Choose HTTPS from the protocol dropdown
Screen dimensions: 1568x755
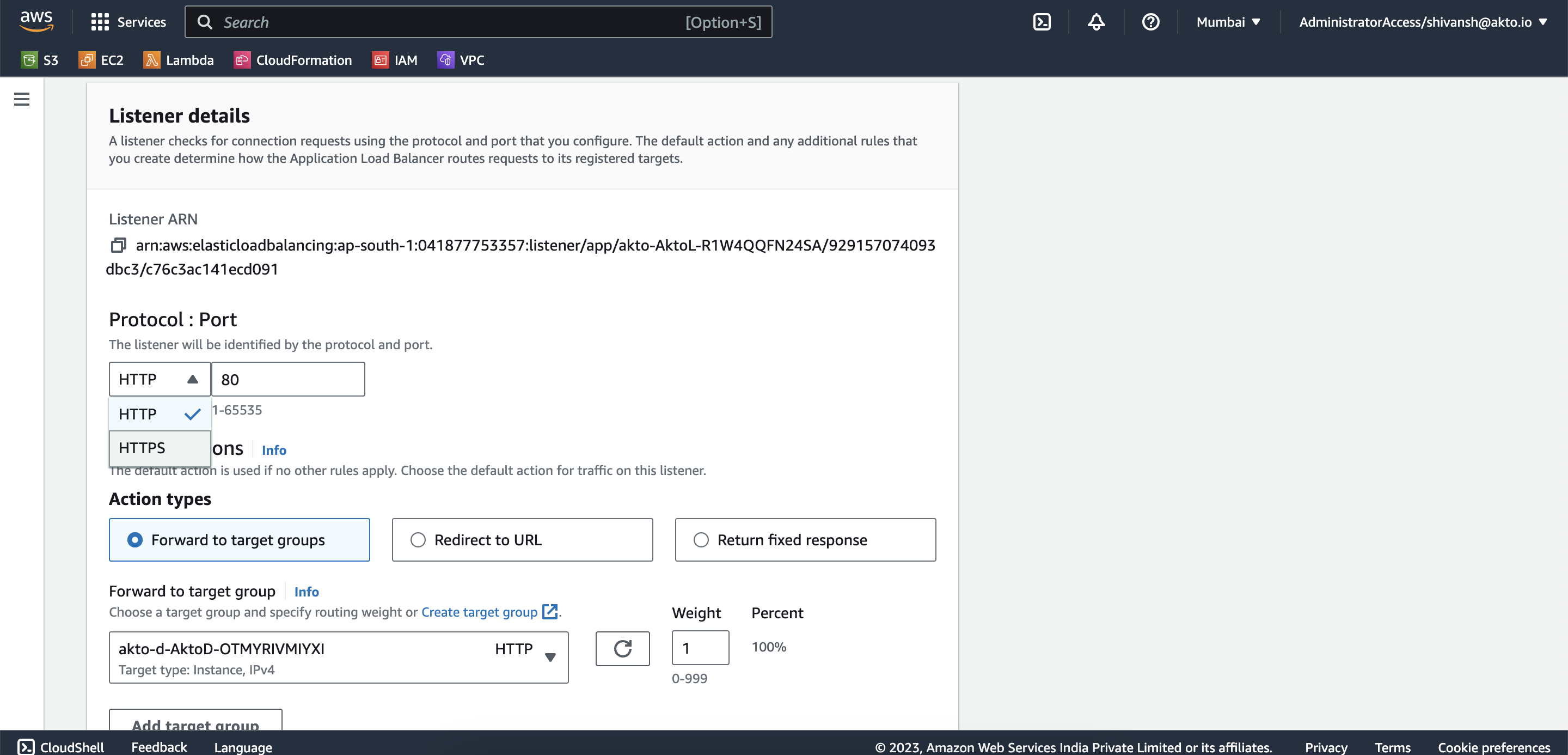click(143, 448)
